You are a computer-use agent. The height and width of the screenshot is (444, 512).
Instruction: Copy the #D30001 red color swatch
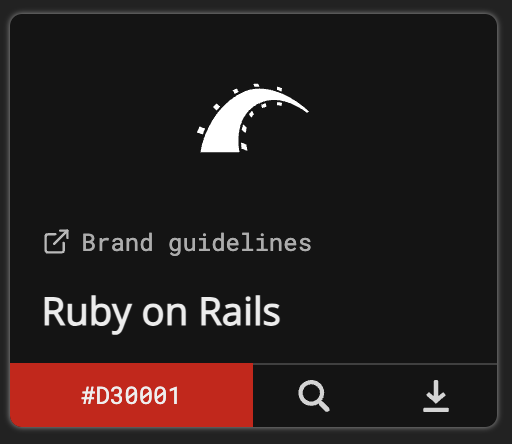[131, 395]
